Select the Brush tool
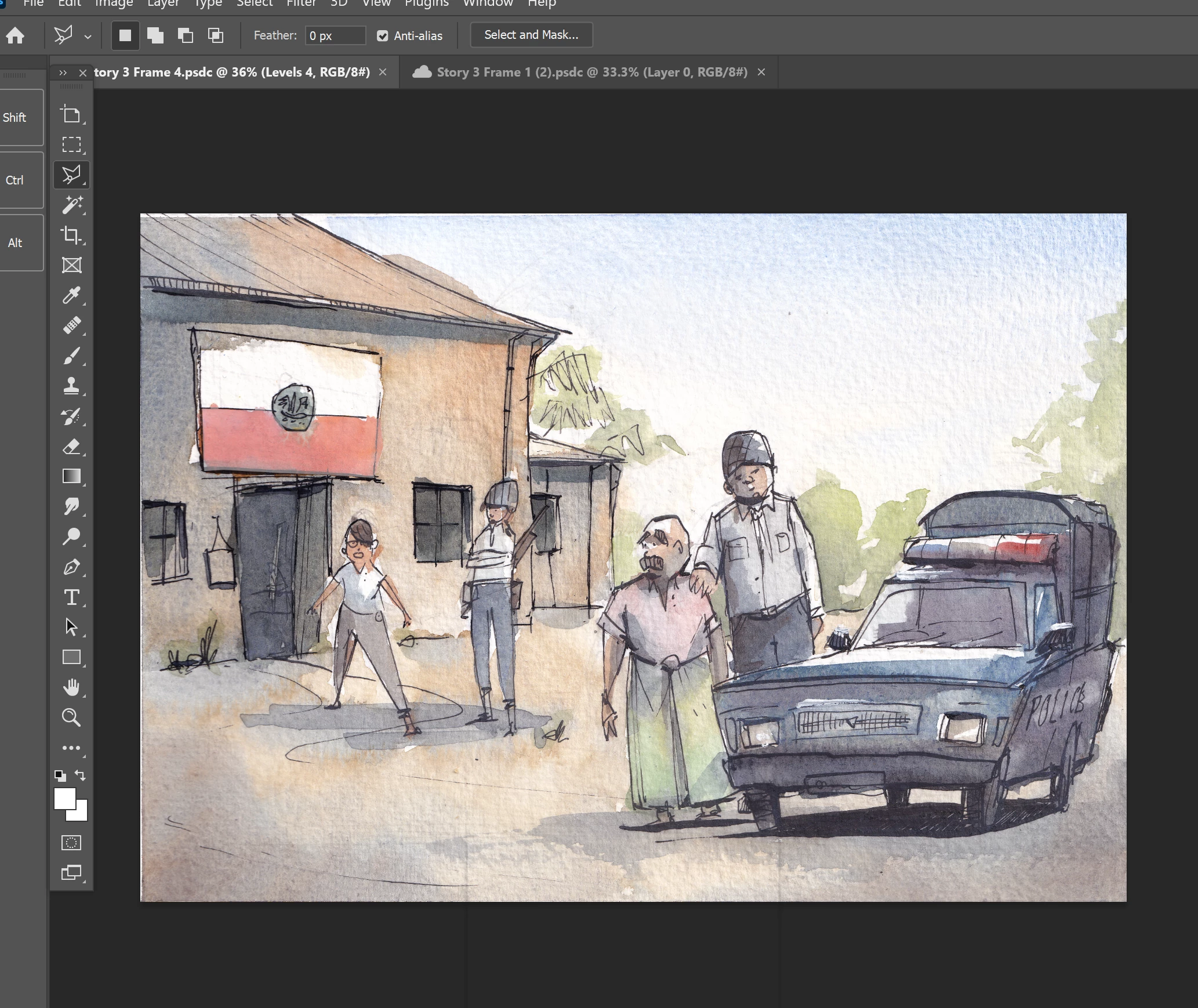The image size is (1198, 1008). click(x=72, y=356)
